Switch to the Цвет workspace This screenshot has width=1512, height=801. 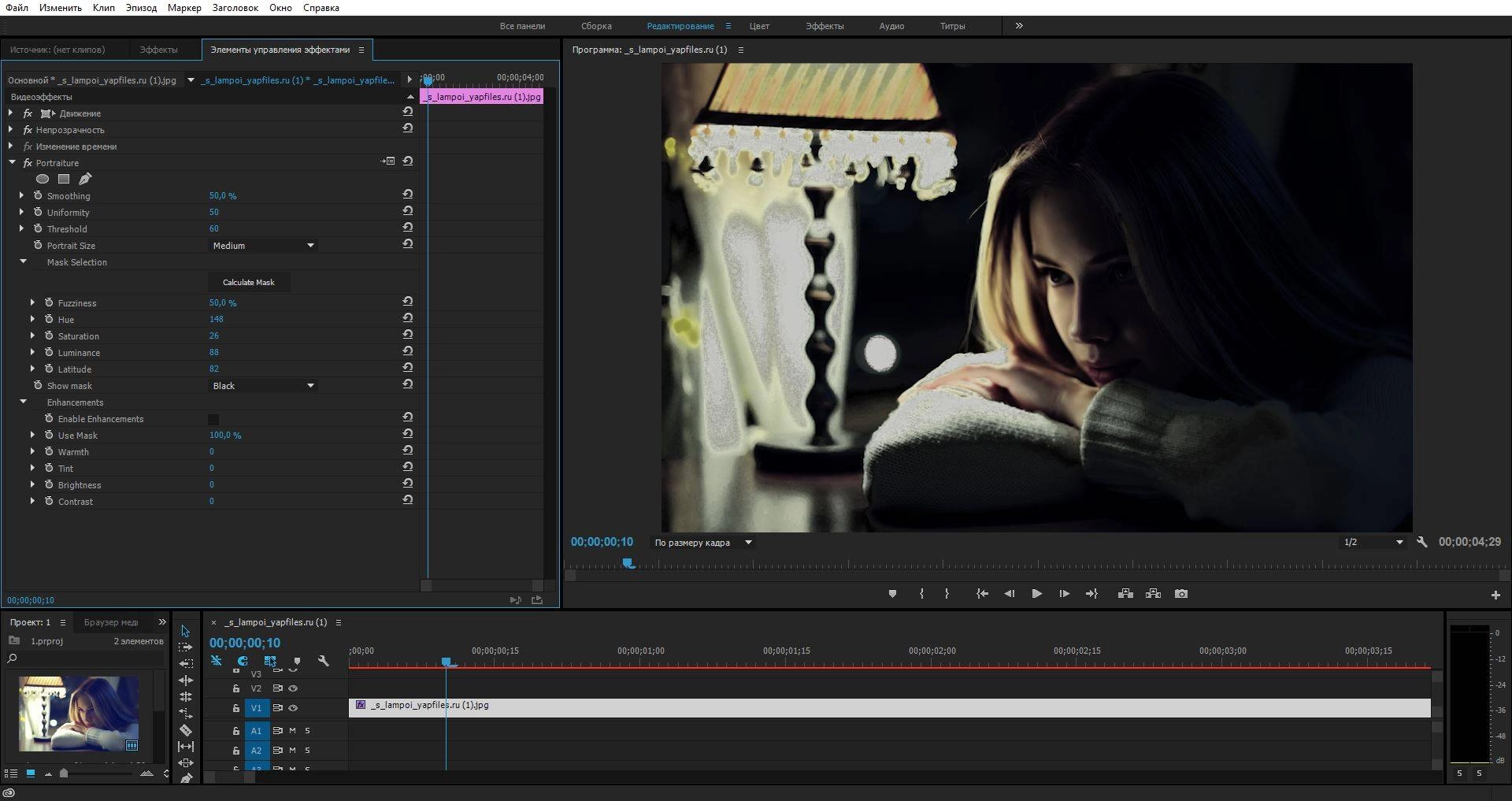(x=759, y=26)
